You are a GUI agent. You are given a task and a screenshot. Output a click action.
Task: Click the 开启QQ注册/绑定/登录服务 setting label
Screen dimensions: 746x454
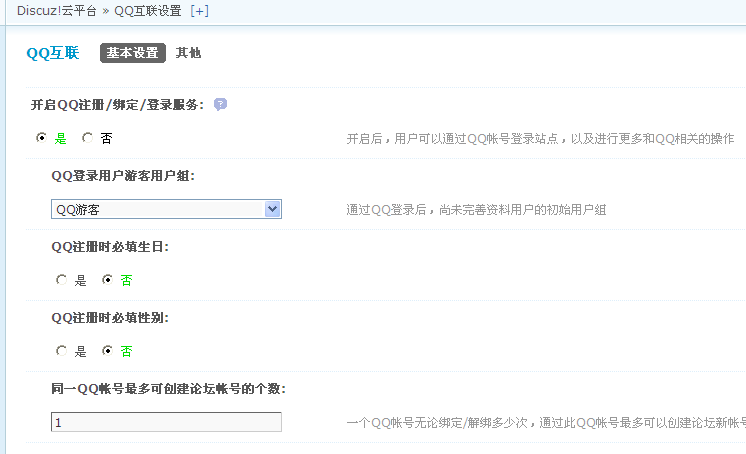click(117, 104)
